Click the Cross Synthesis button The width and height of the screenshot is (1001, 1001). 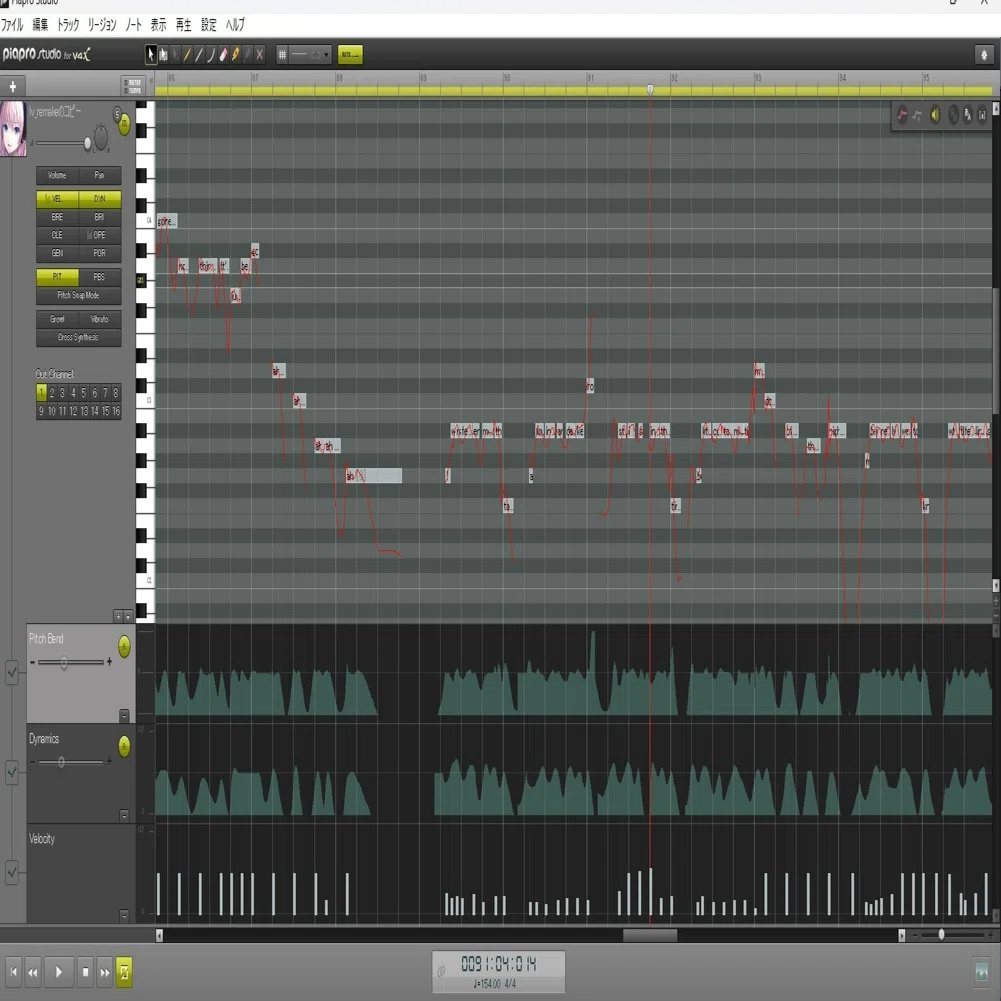click(x=79, y=338)
